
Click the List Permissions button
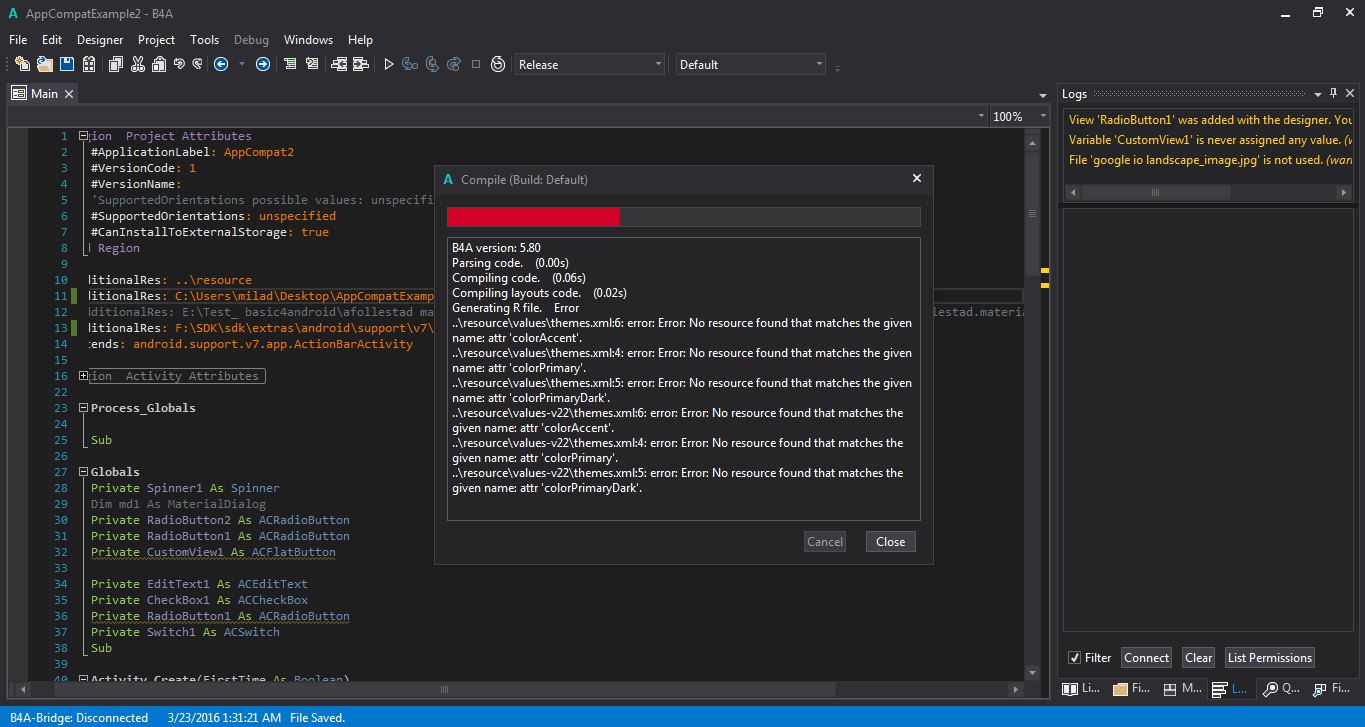click(x=1269, y=658)
